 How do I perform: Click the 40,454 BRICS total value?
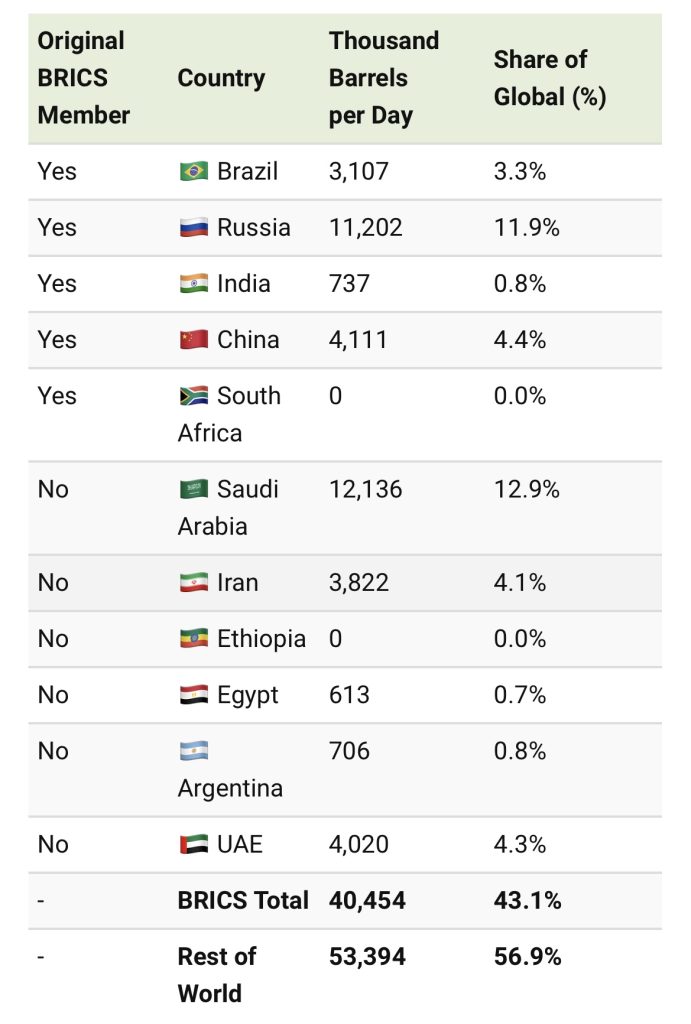tap(367, 901)
